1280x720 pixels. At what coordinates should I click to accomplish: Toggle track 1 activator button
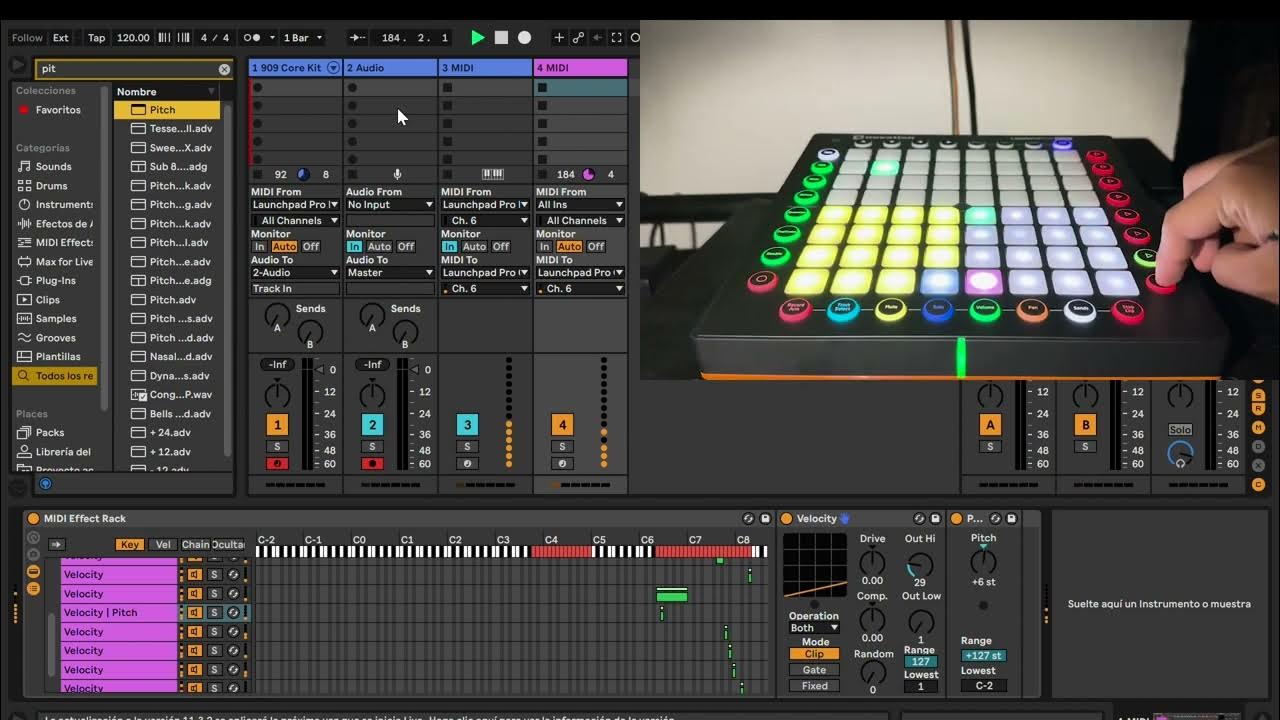click(277, 425)
